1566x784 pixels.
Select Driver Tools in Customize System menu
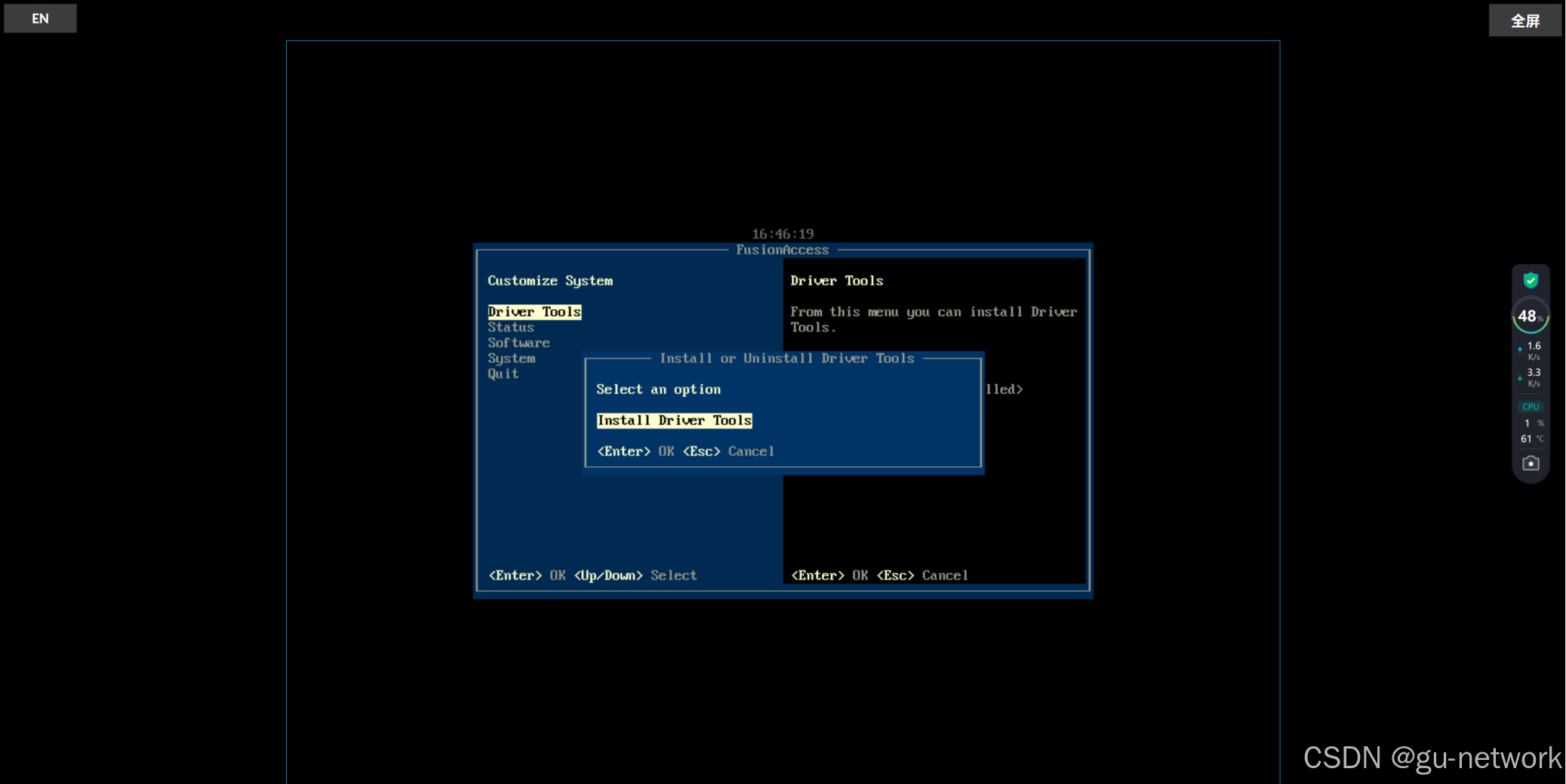(x=534, y=312)
